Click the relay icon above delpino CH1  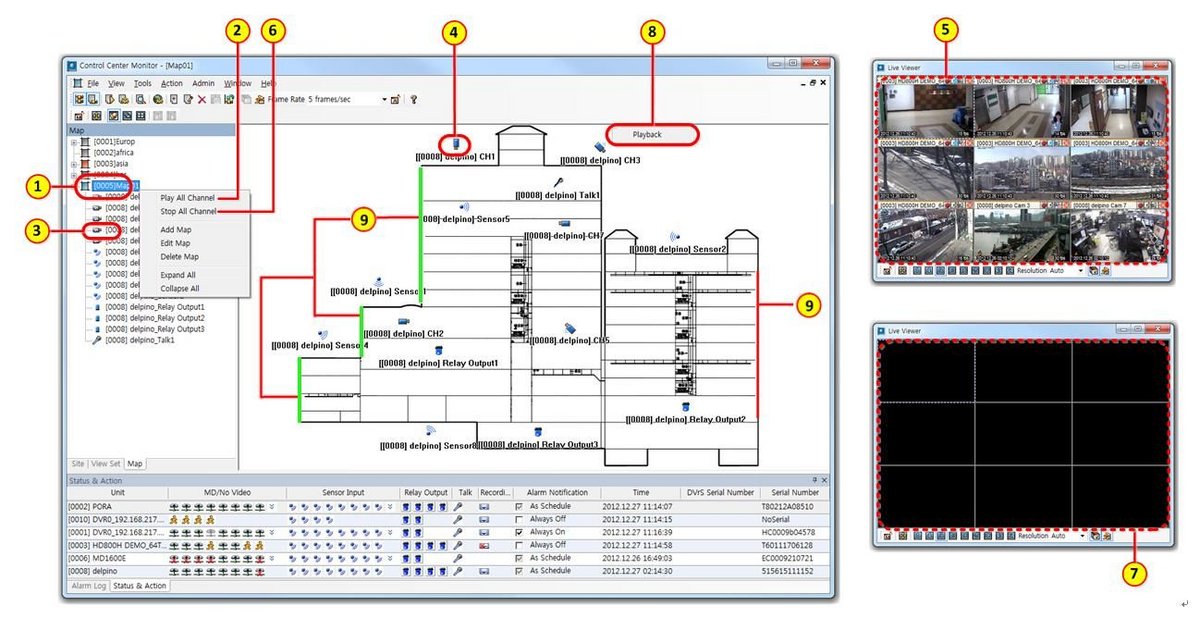455,143
